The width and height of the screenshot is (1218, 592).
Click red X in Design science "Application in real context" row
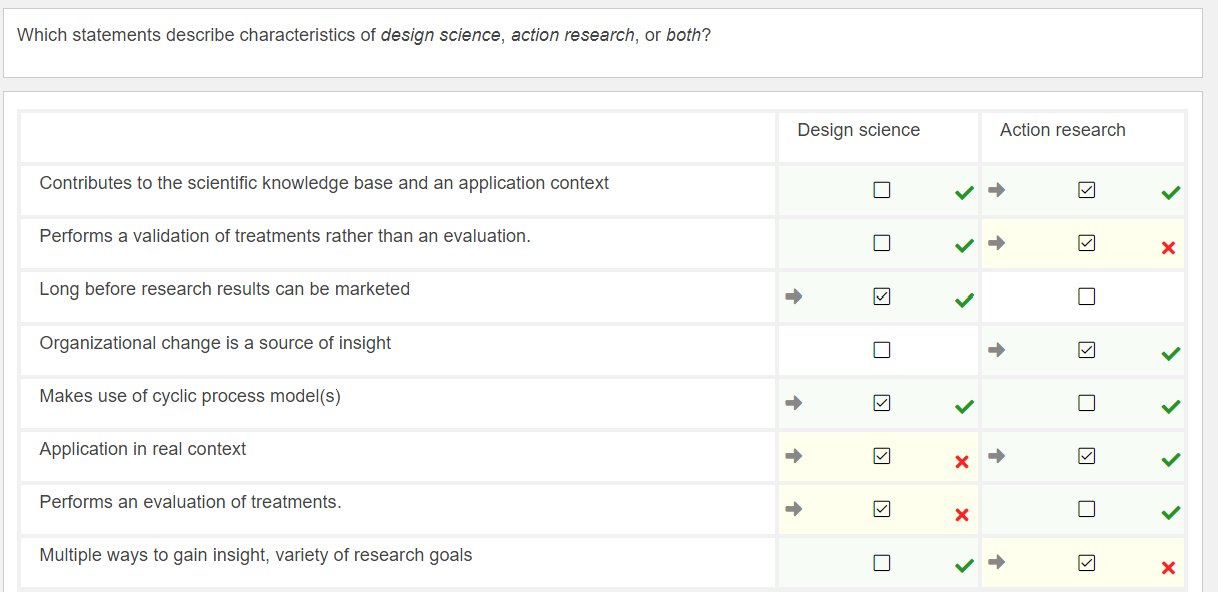coord(962,462)
